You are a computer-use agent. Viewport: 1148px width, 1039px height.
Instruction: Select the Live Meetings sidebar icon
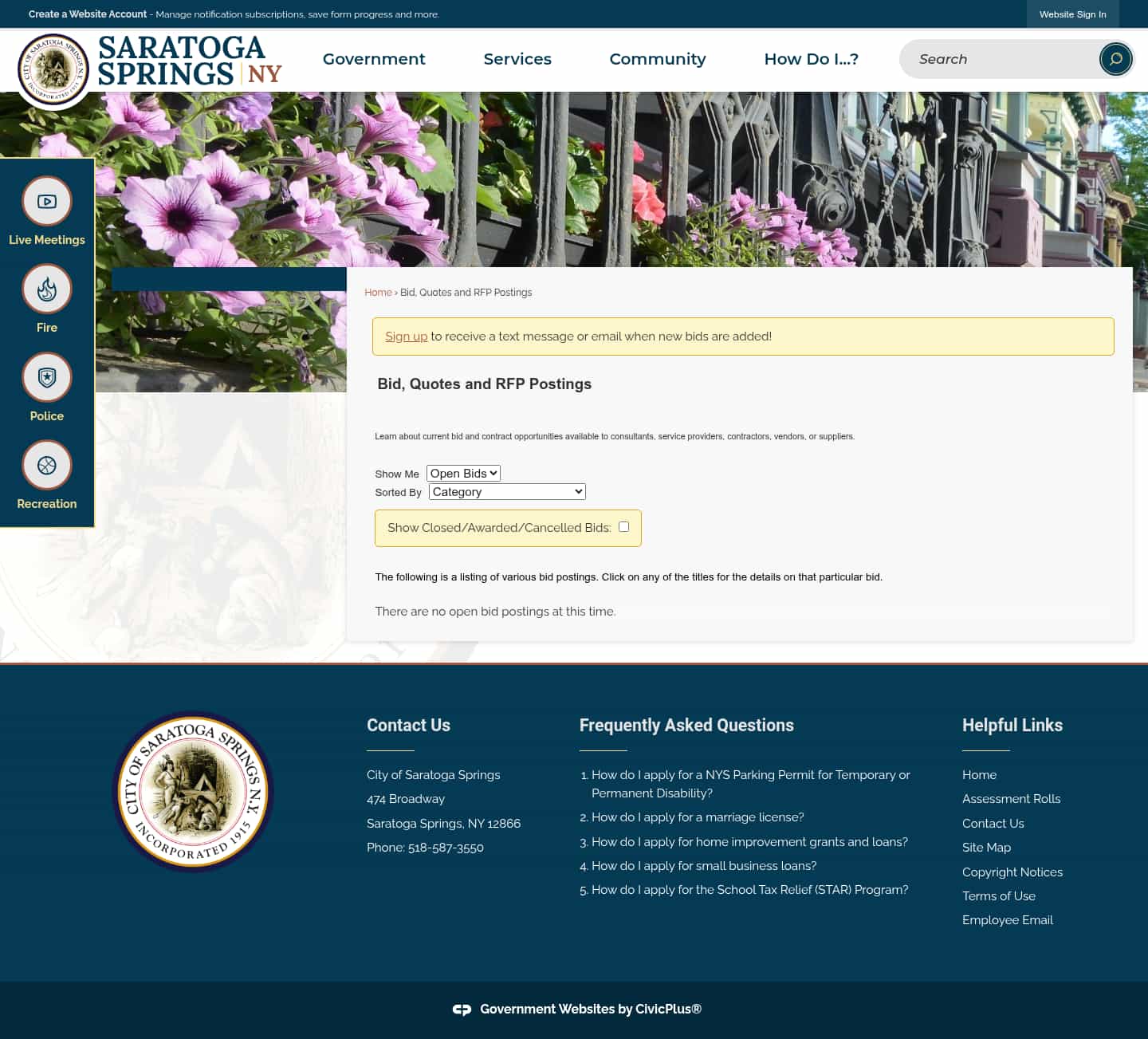[47, 201]
